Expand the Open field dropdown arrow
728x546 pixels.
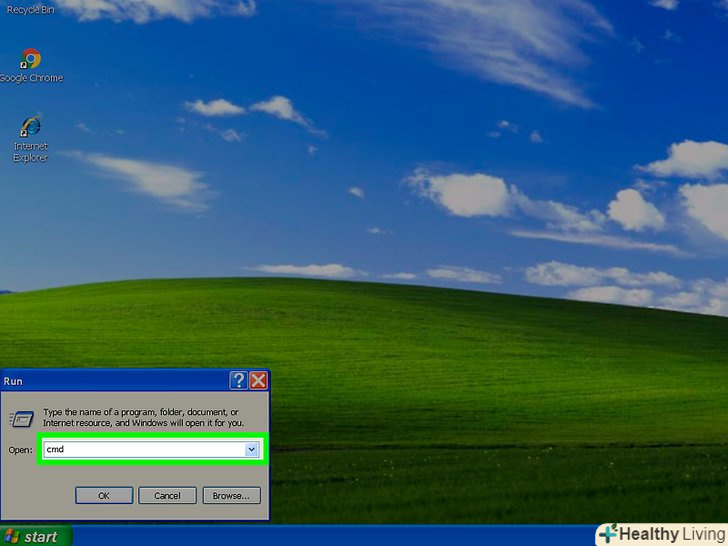point(252,449)
